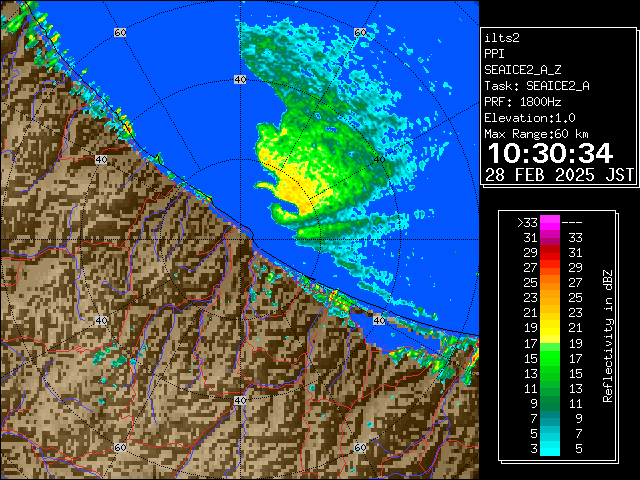This screenshot has height=480, width=640.
Task: Select the cyan 3–5 dBZ legend swatch
Action: coord(550,449)
